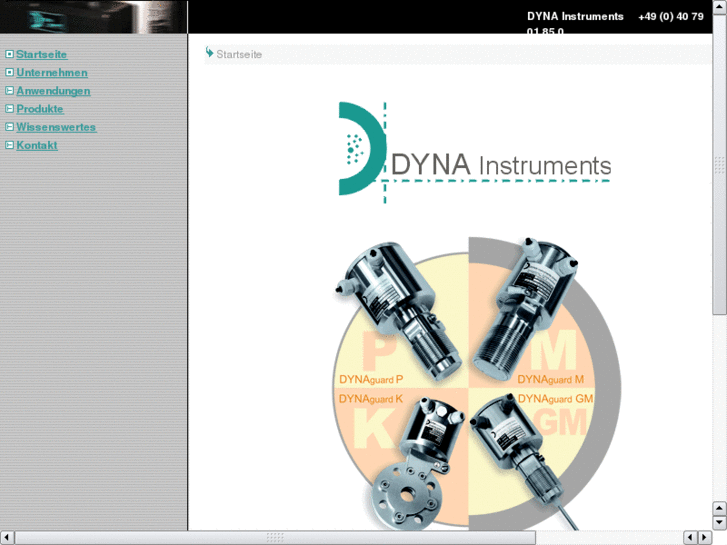Screen dimensions: 727x545
Task: Click the vertical scrollbar down arrow at bottom
Action: click(x=720, y=523)
